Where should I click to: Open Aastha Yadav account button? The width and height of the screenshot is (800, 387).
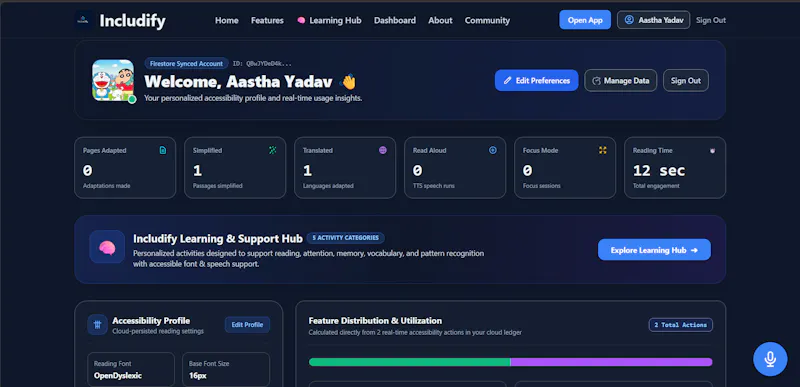654,20
